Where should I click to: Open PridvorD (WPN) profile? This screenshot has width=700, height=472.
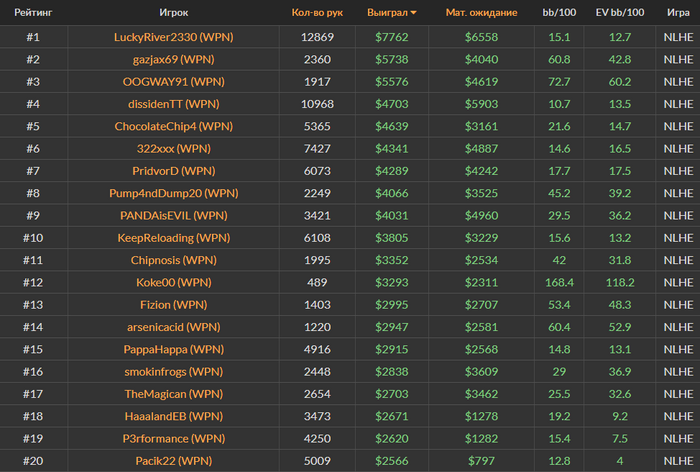click(174, 171)
